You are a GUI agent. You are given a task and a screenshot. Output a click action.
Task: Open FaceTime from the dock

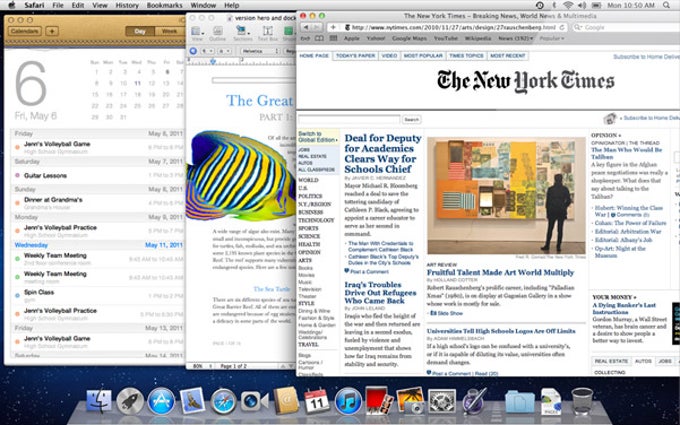click(x=255, y=401)
